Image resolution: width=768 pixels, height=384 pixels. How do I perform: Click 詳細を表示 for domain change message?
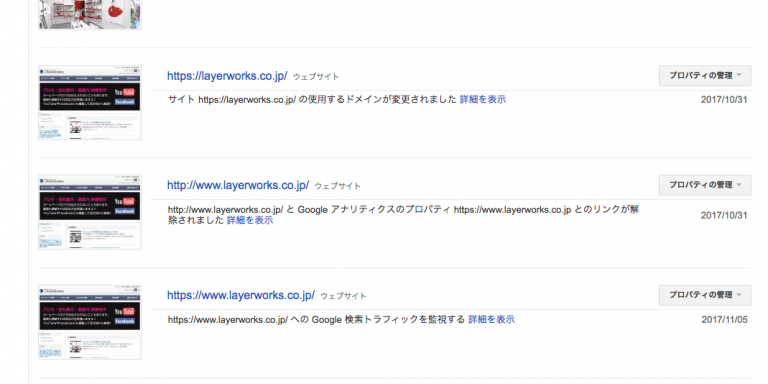[x=483, y=99]
